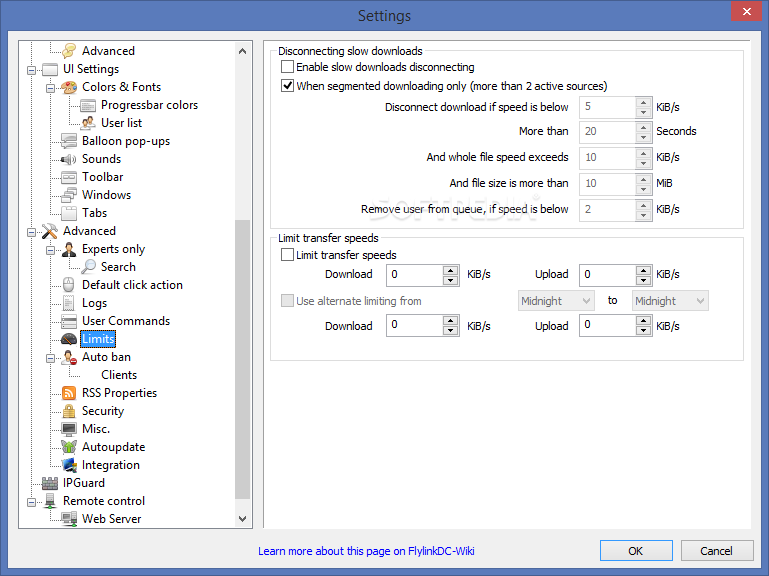Click the Default click action mouse icon
The height and width of the screenshot is (576, 769).
69,285
